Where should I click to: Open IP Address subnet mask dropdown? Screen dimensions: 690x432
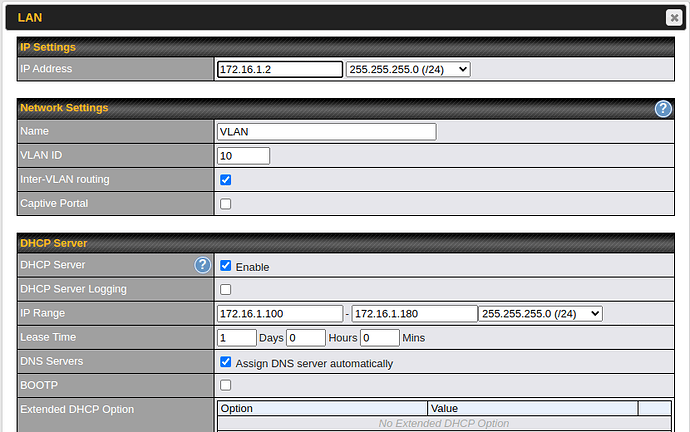click(408, 69)
